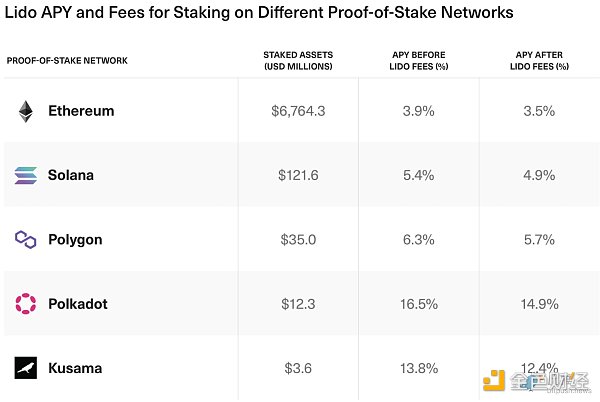Screen dimensions: 600x402
Task: Click the Solana striped logo icon
Action: click(25, 175)
